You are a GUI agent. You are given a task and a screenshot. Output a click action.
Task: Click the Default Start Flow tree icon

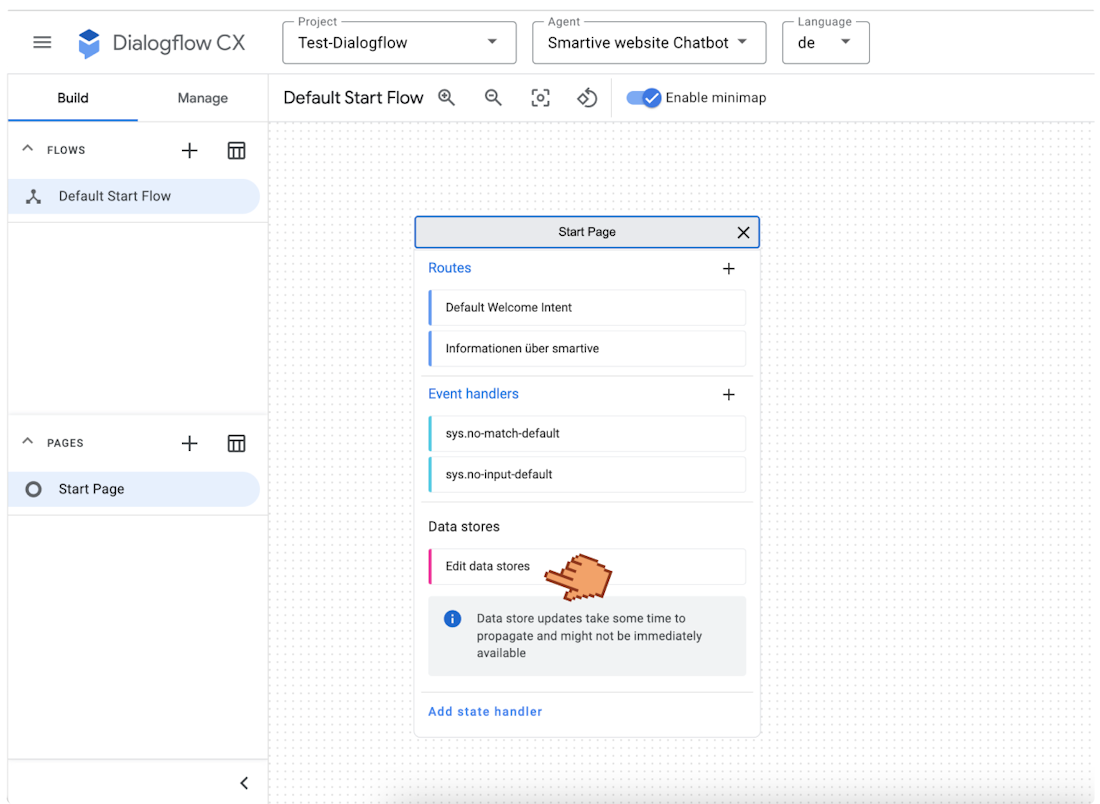click(33, 196)
